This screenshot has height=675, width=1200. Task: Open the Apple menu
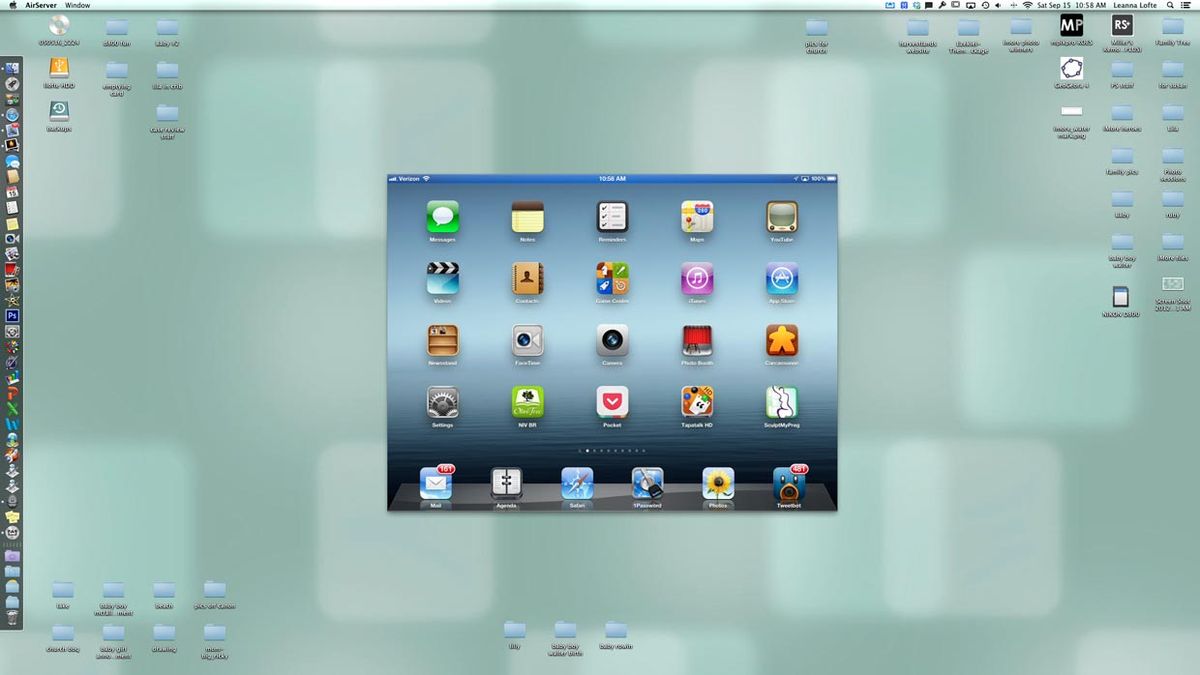coord(13,5)
